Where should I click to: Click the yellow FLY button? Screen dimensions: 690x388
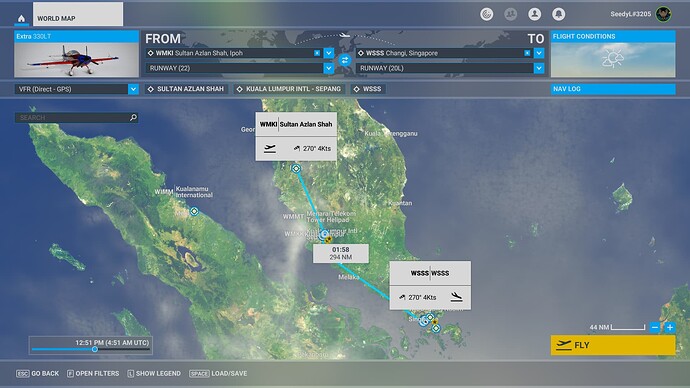pyautogui.click(x=613, y=345)
